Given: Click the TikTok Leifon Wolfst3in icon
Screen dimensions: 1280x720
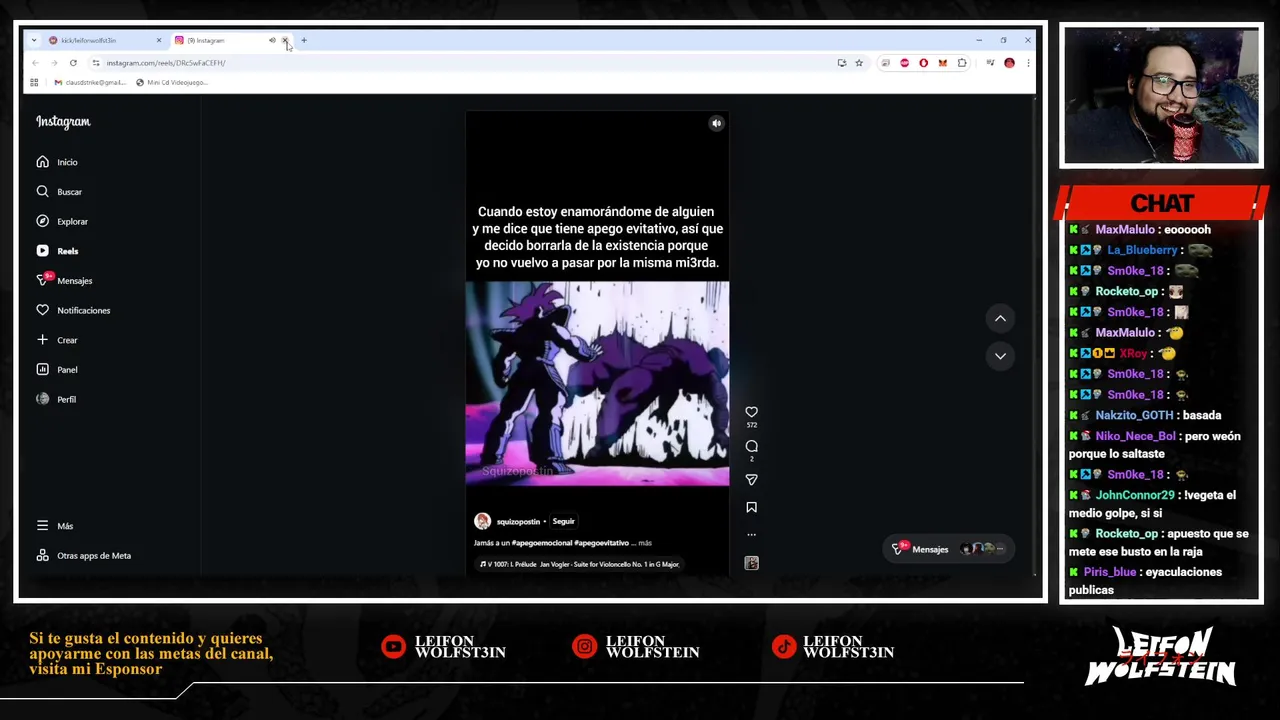Looking at the screenshot, I should (784, 647).
